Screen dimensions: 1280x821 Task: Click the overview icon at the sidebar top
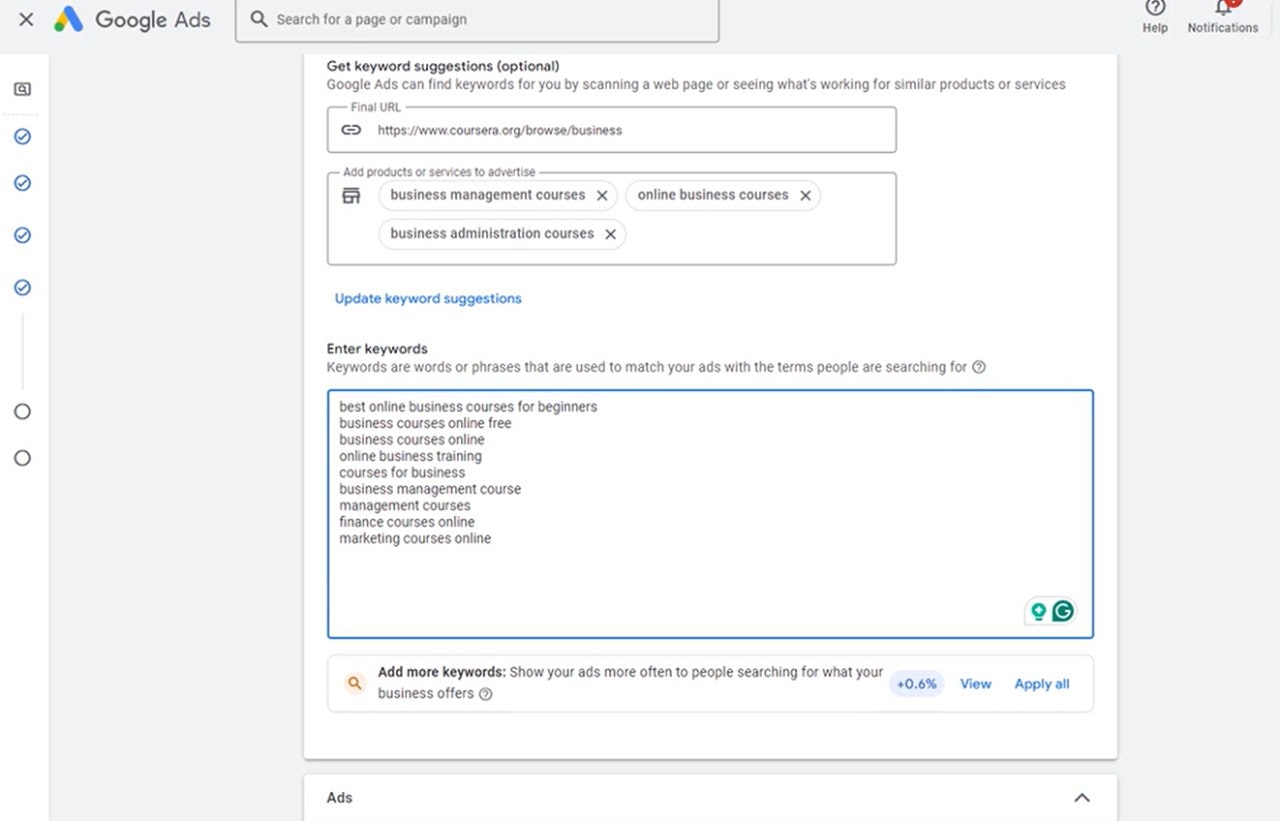(22, 89)
